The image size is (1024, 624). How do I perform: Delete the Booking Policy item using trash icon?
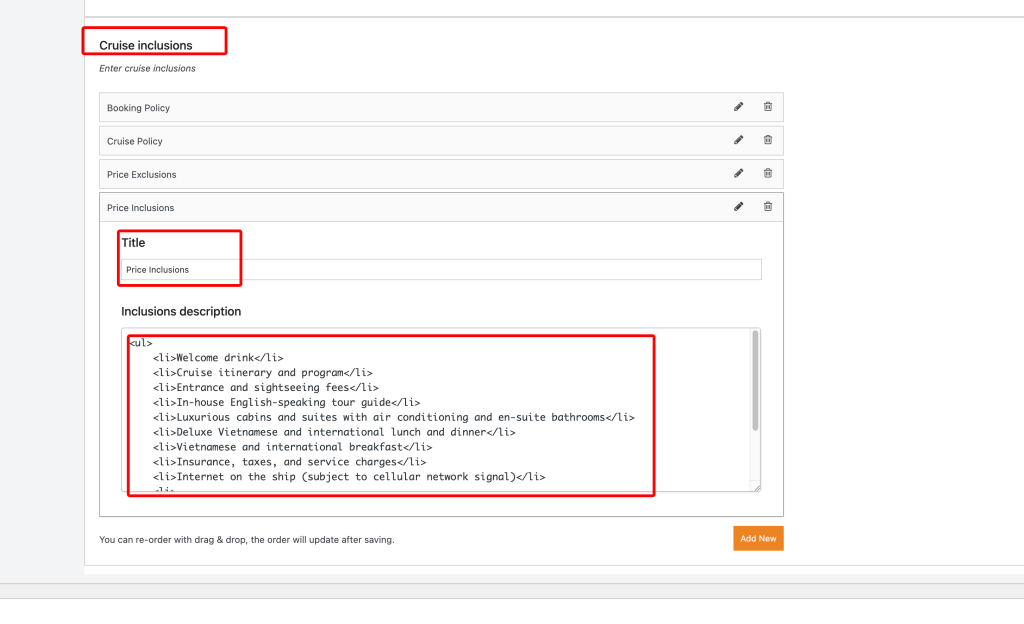(x=768, y=107)
